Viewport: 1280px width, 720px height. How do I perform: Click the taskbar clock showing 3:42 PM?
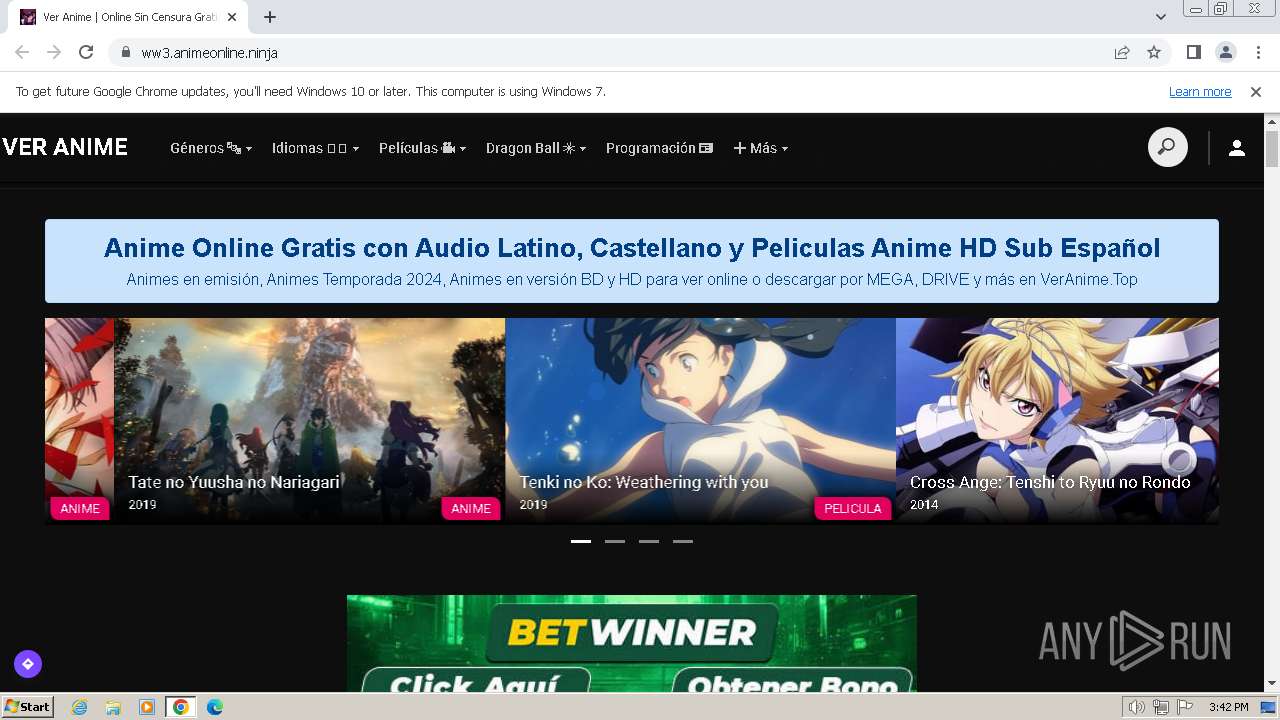1228,707
